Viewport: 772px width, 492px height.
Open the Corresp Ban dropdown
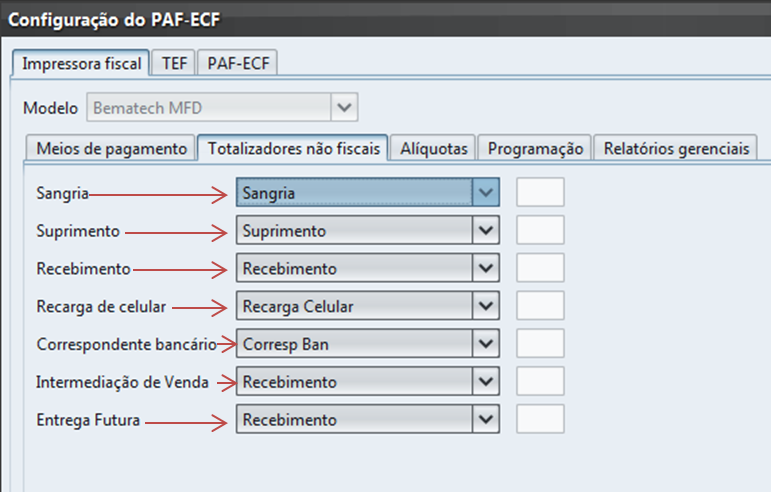click(x=486, y=343)
